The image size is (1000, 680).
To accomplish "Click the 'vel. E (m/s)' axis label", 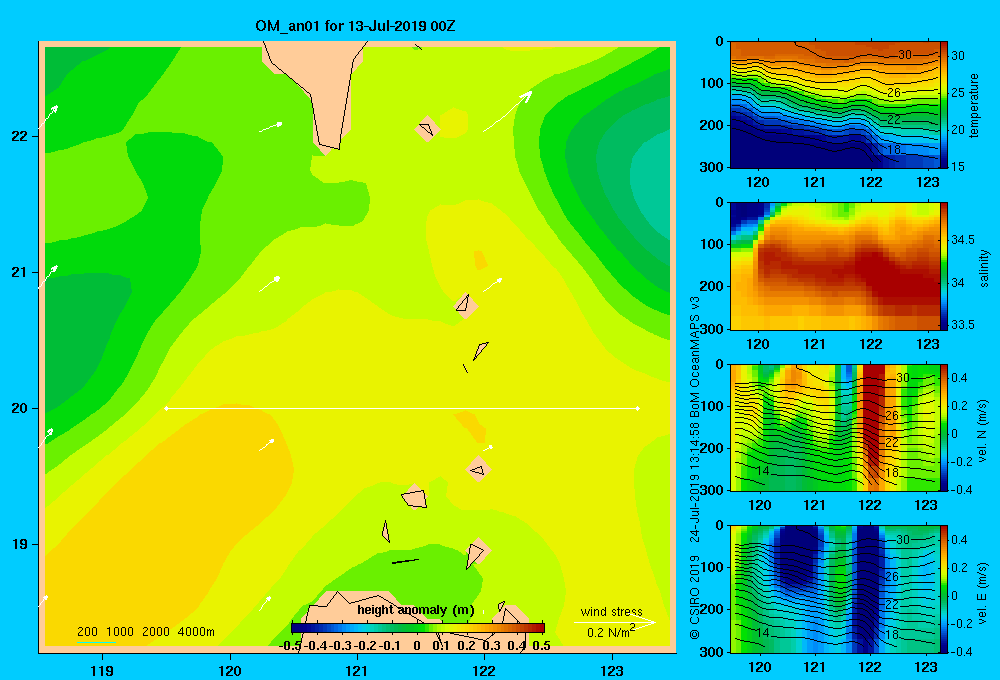I will (983, 593).
